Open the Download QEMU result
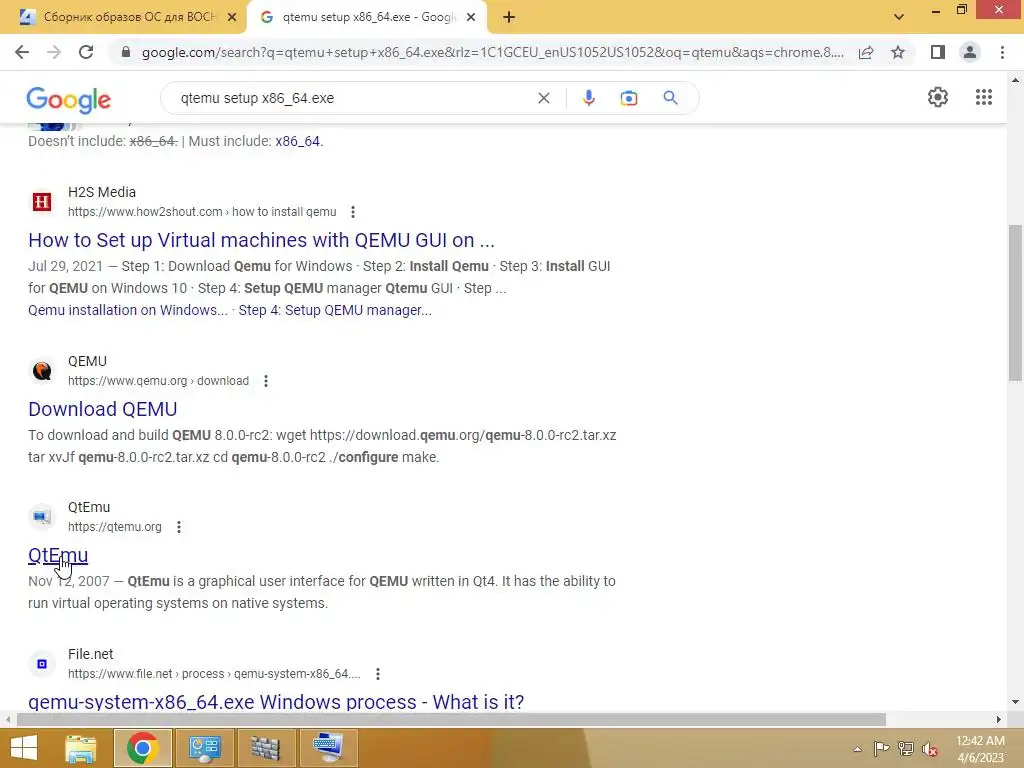Screen dimensions: 1024x768 (103, 409)
